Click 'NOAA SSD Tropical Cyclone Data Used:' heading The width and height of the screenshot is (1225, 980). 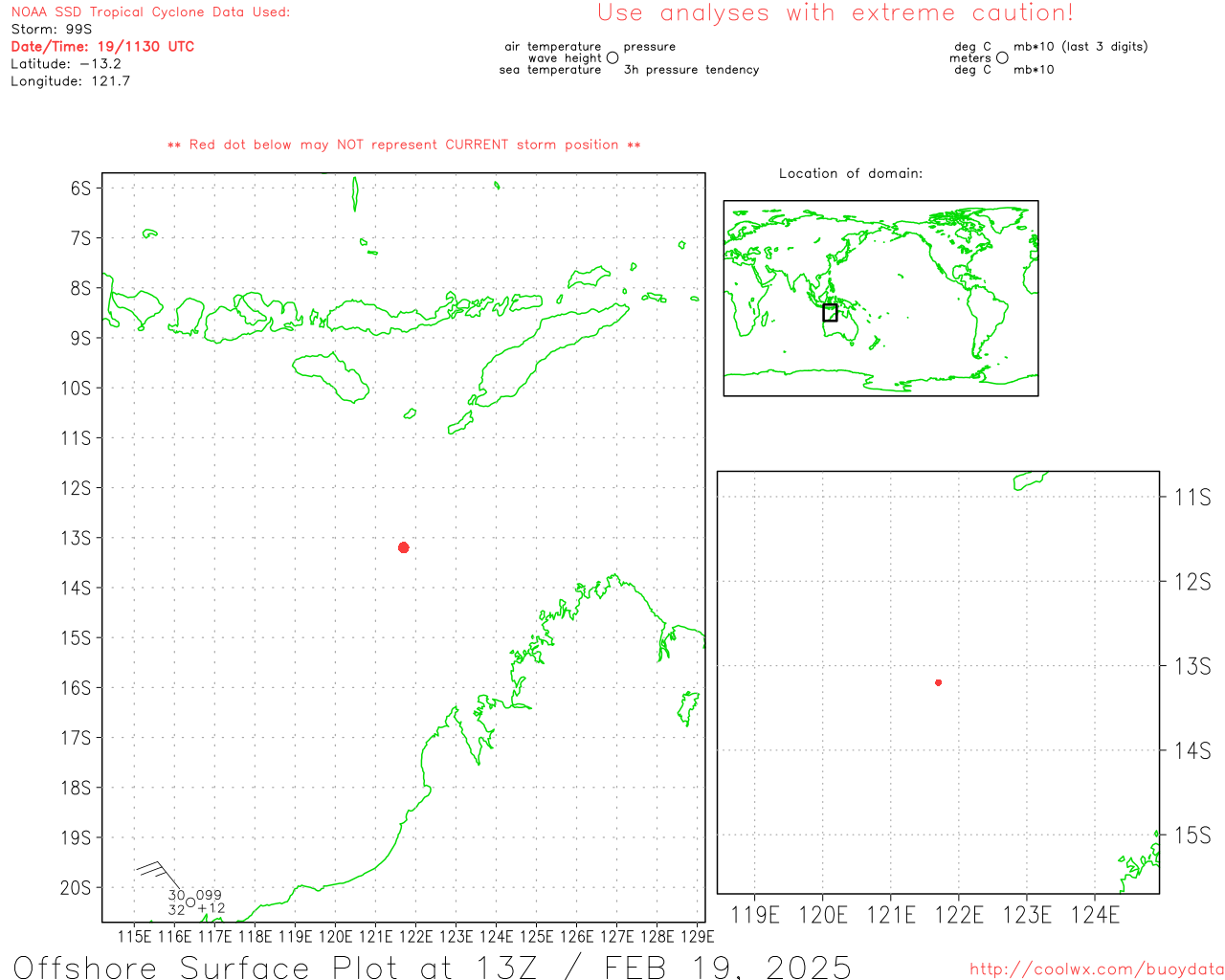click(x=150, y=11)
